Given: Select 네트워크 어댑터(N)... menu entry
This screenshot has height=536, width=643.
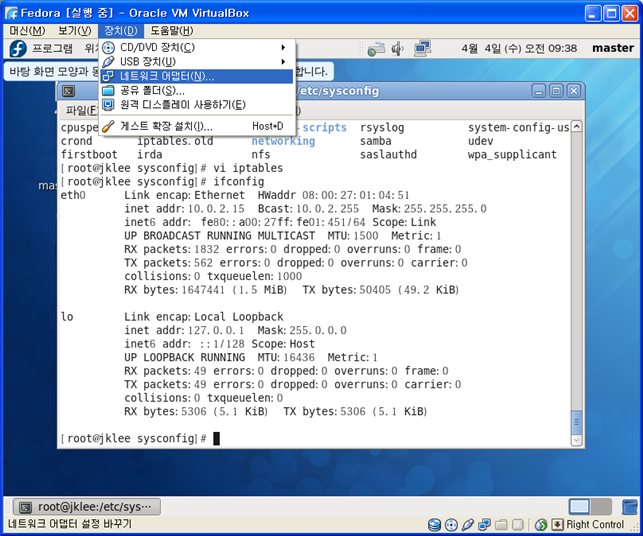Looking at the screenshot, I should [x=197, y=76].
